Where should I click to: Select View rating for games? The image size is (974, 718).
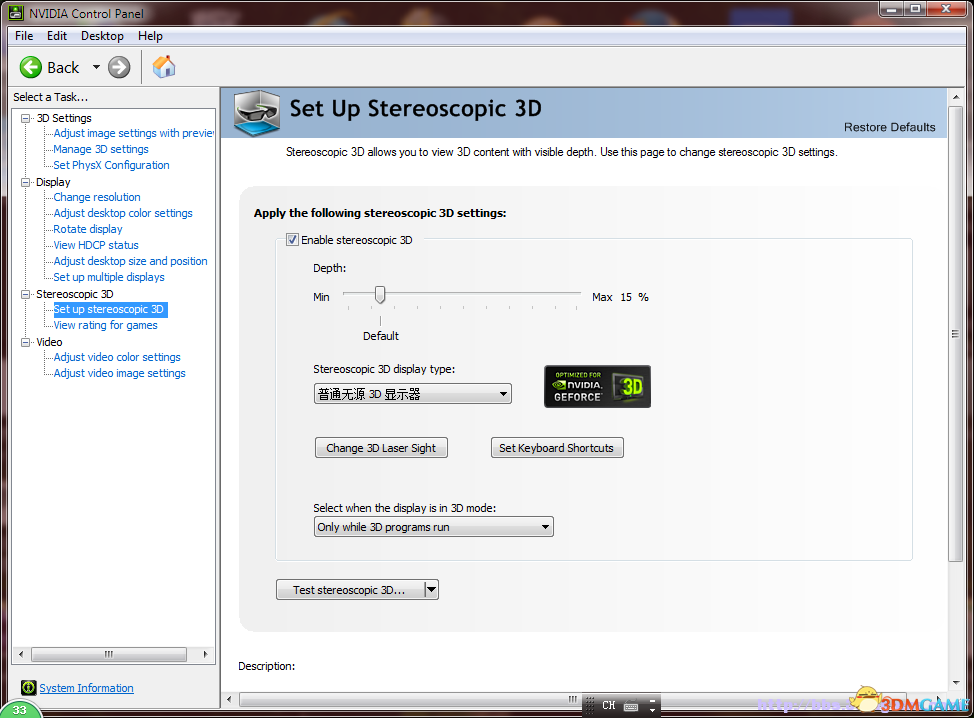pyautogui.click(x=106, y=325)
